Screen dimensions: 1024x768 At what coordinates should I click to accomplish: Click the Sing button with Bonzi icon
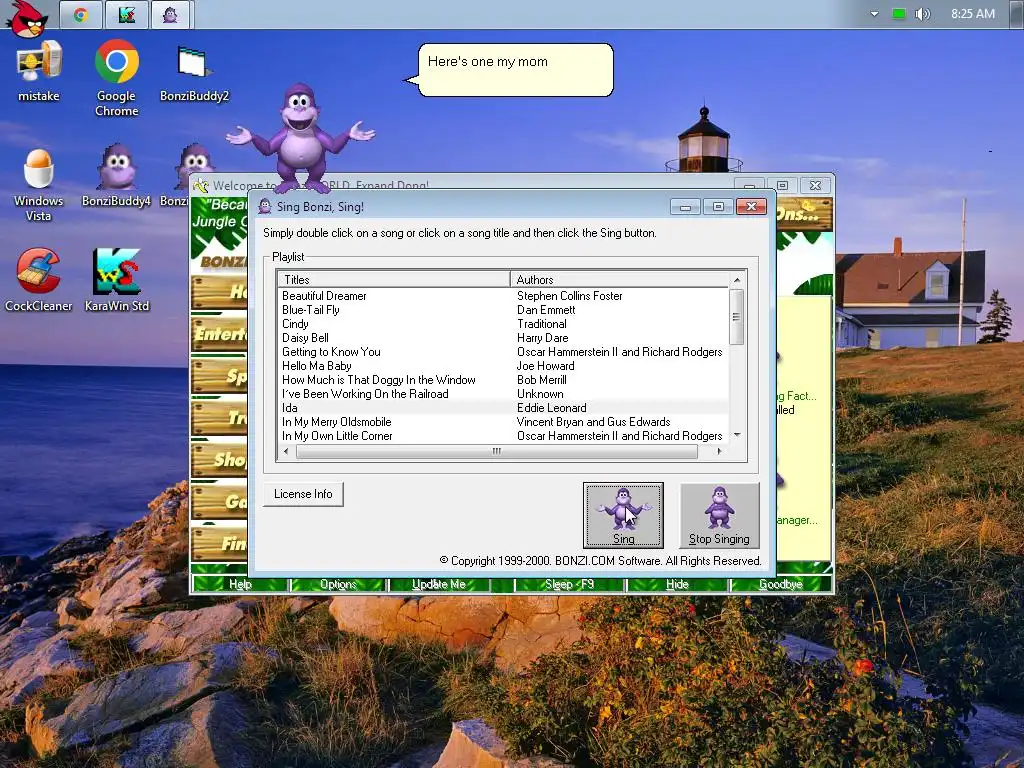tap(623, 515)
